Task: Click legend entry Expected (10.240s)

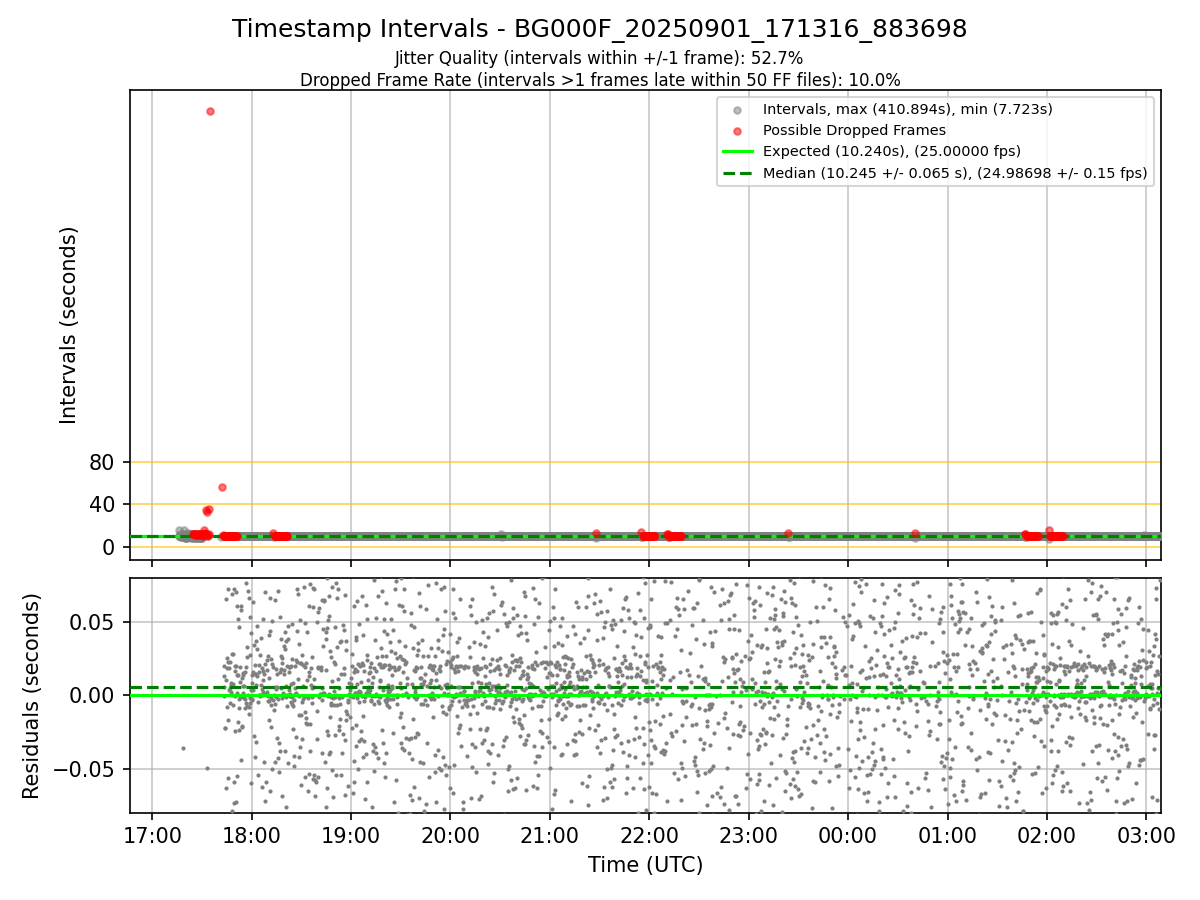Action: [x=891, y=151]
